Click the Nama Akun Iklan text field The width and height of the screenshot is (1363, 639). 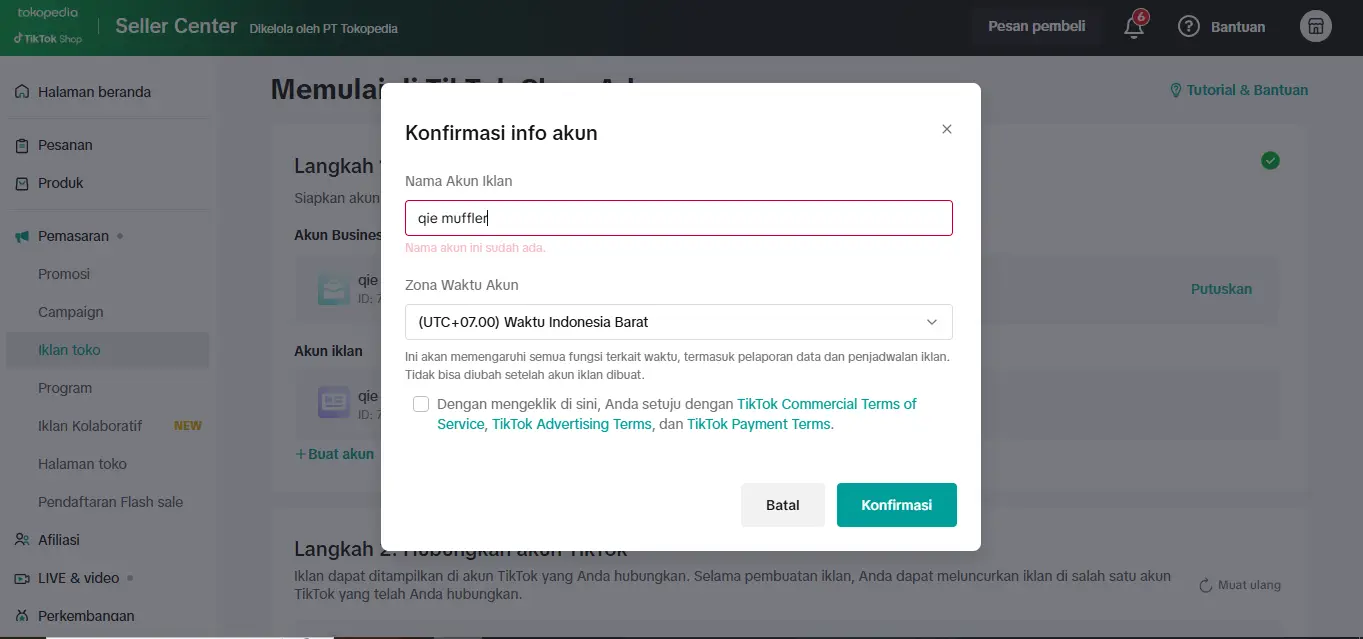(x=678, y=218)
